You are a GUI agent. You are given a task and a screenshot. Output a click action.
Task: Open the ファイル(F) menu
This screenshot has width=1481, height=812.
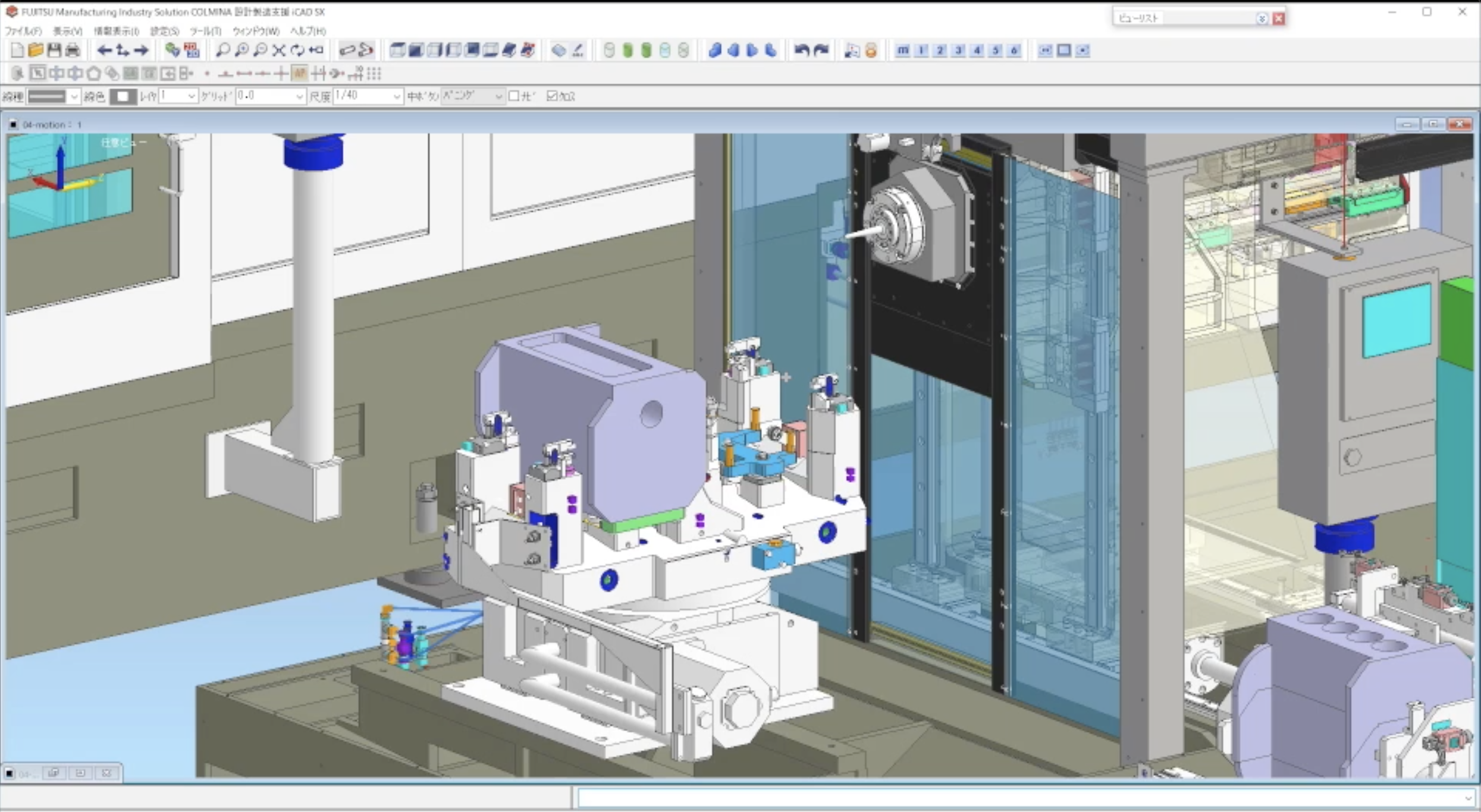point(22,31)
